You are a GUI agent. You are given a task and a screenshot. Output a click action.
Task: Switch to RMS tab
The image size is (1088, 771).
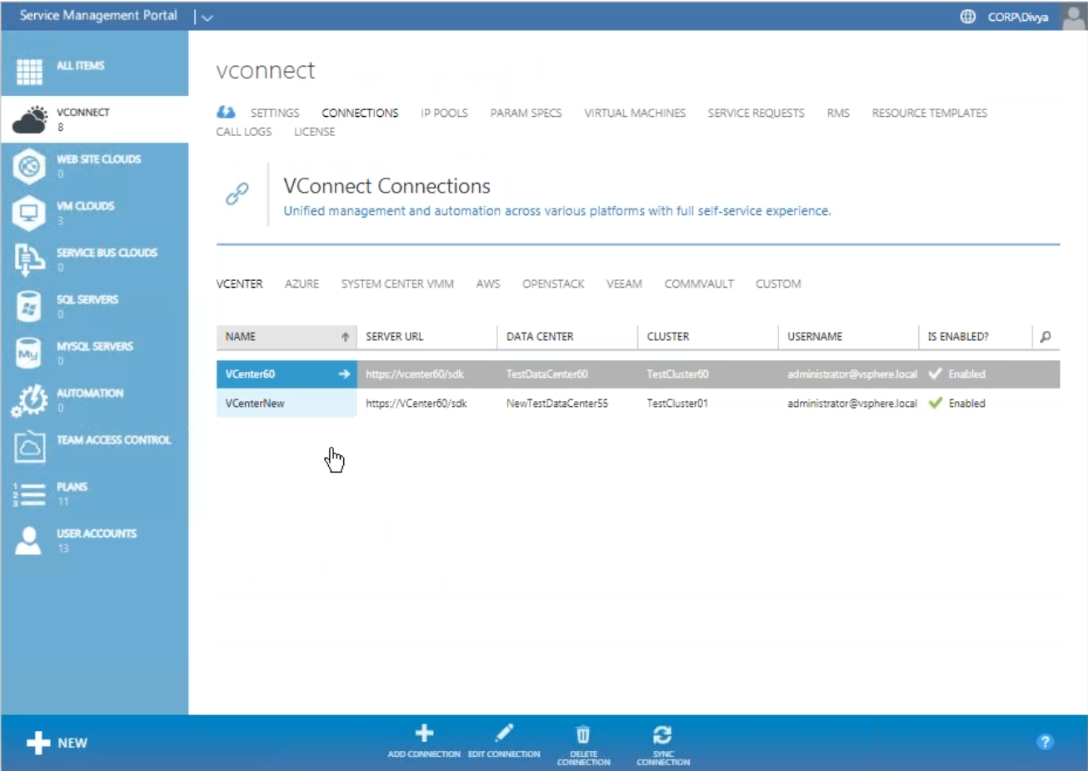click(x=838, y=112)
